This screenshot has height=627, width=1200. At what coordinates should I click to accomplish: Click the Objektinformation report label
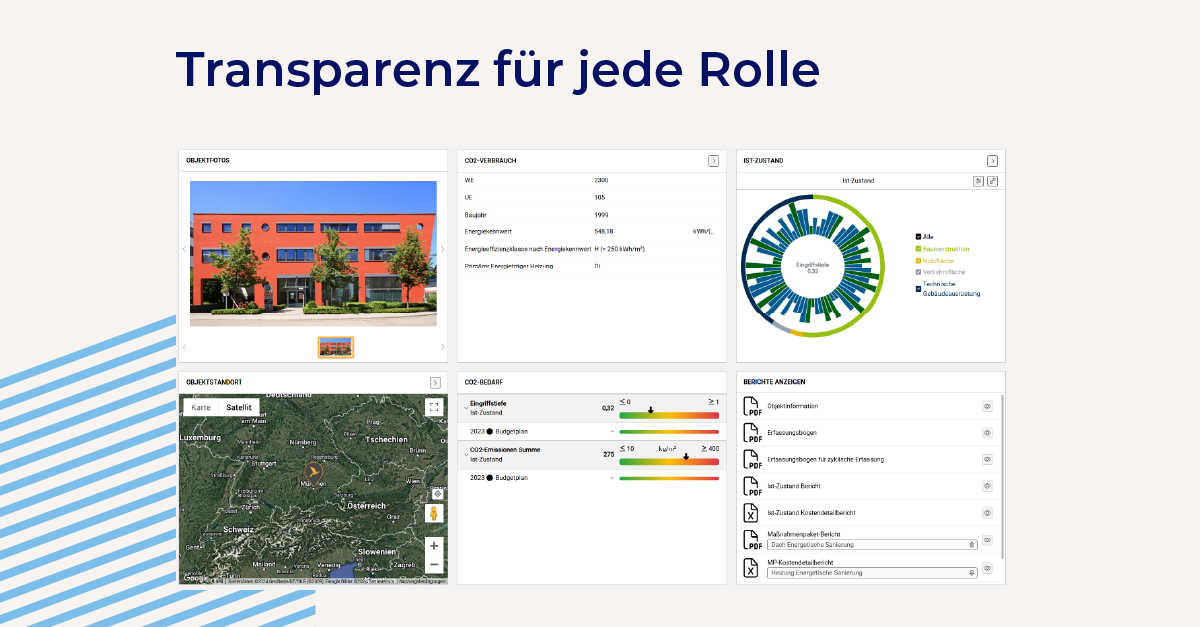[x=793, y=406]
